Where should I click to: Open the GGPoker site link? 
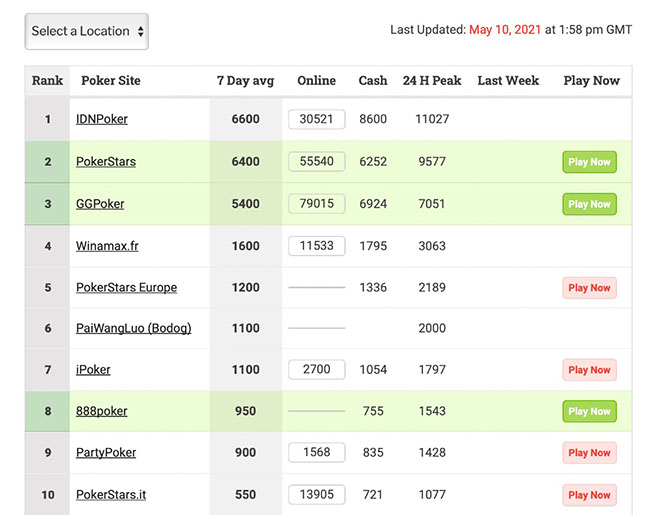coord(100,204)
